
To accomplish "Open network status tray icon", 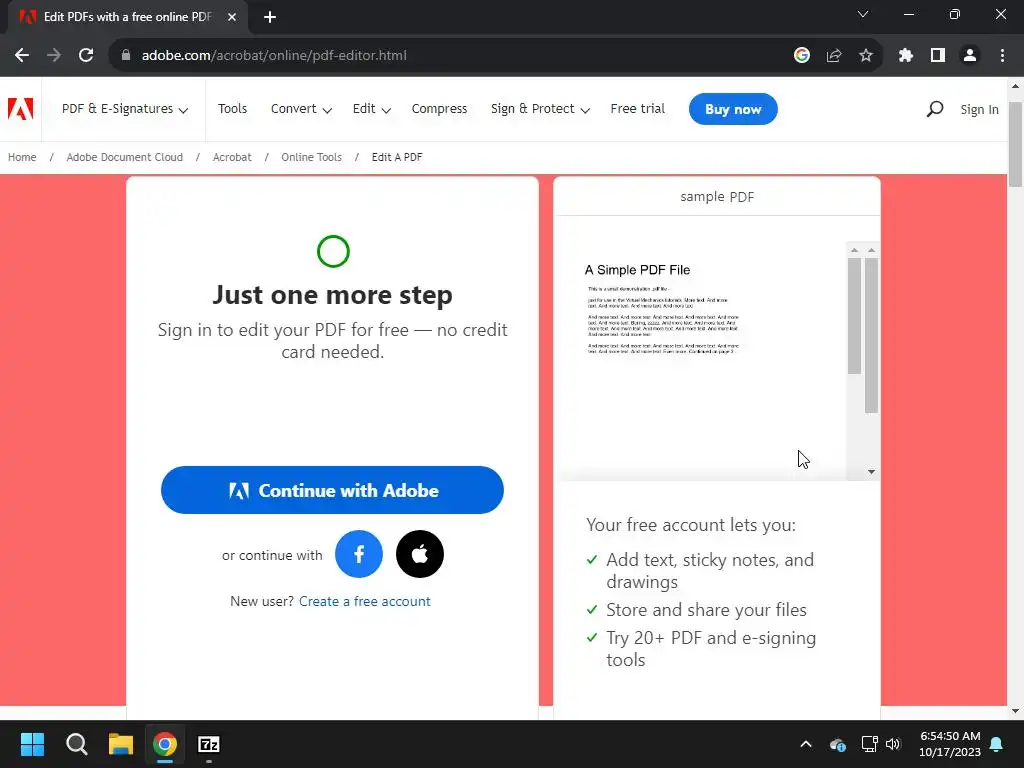I will click(869, 744).
